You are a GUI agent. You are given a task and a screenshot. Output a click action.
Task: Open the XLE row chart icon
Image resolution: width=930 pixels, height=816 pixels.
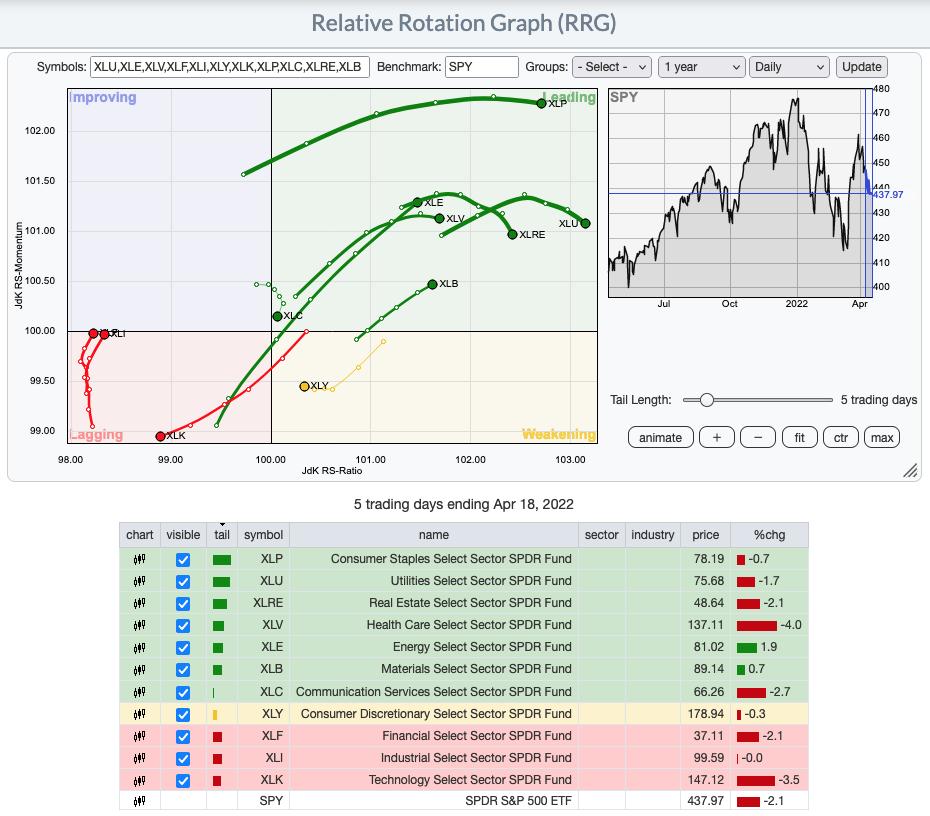(x=139, y=648)
